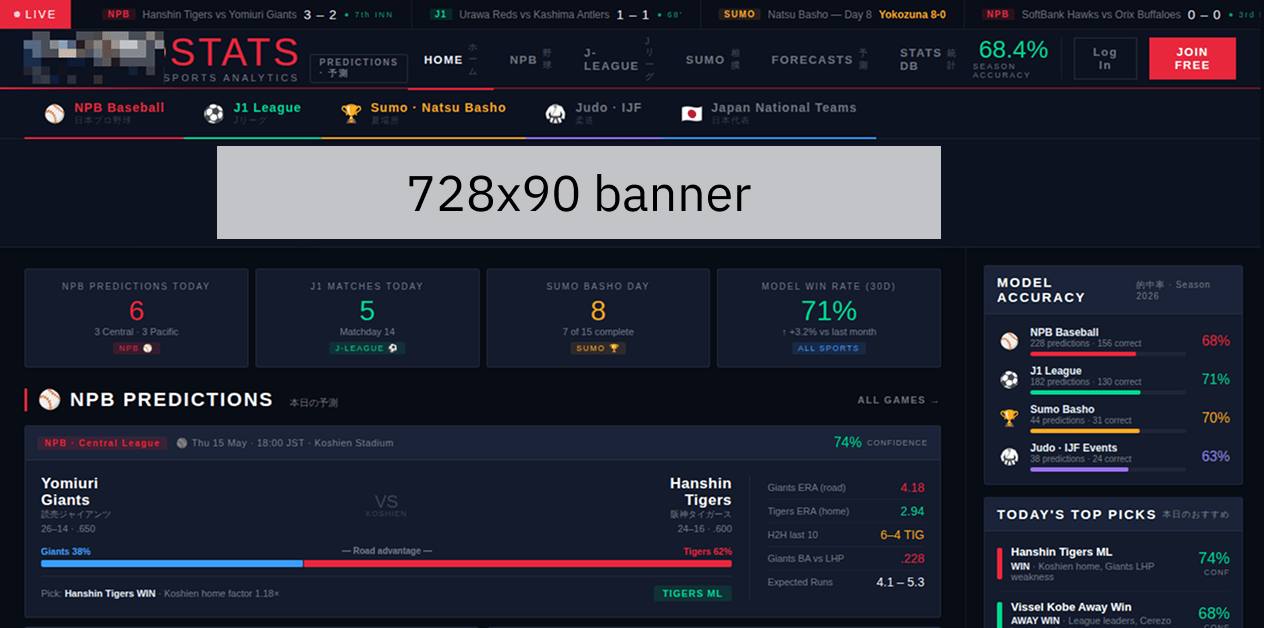Click the baseball icon beside NPB PREDICTIONS heading
Viewport: 1264px width, 628px height.
coord(50,400)
